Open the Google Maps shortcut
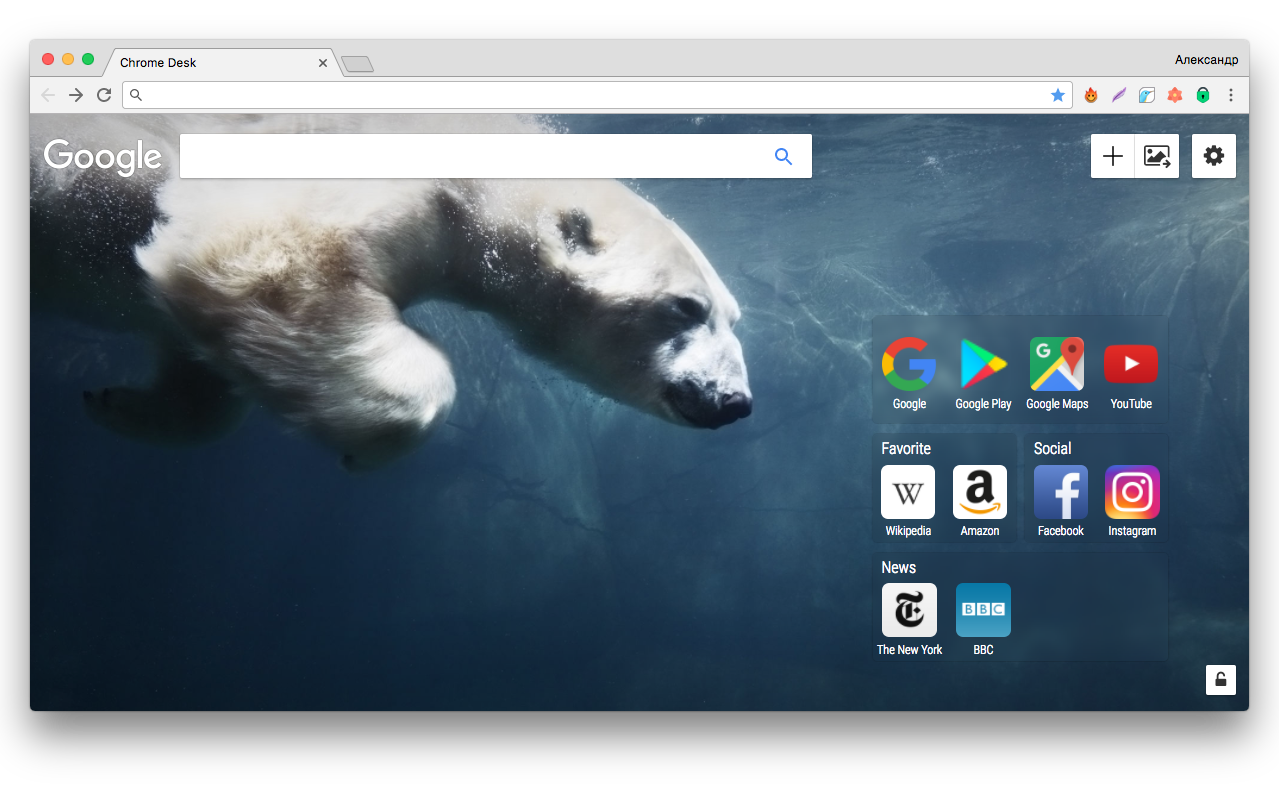This screenshot has height=800, width=1280. click(x=1057, y=363)
